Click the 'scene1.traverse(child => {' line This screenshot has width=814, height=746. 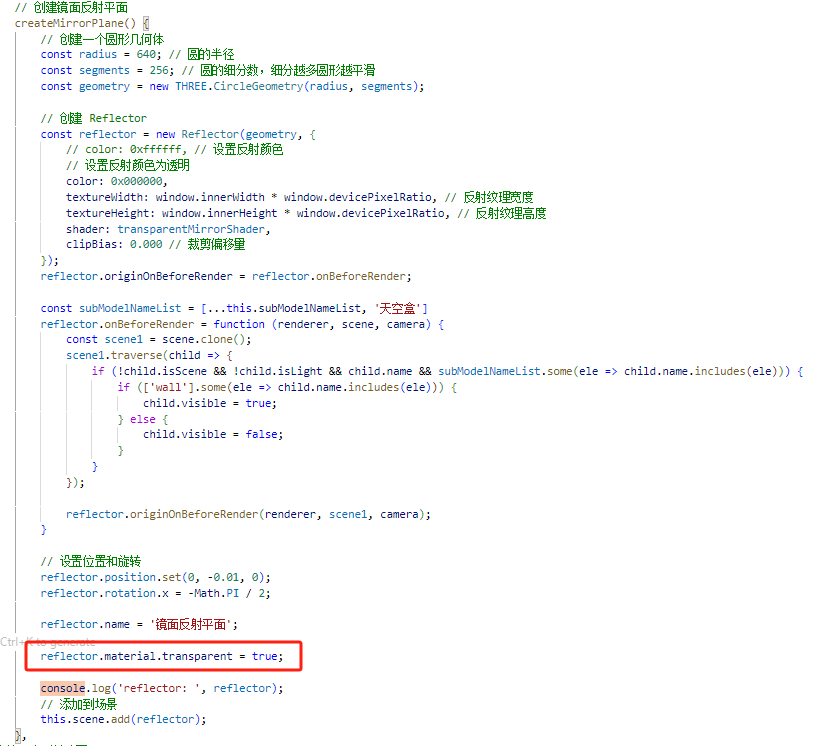(x=149, y=356)
